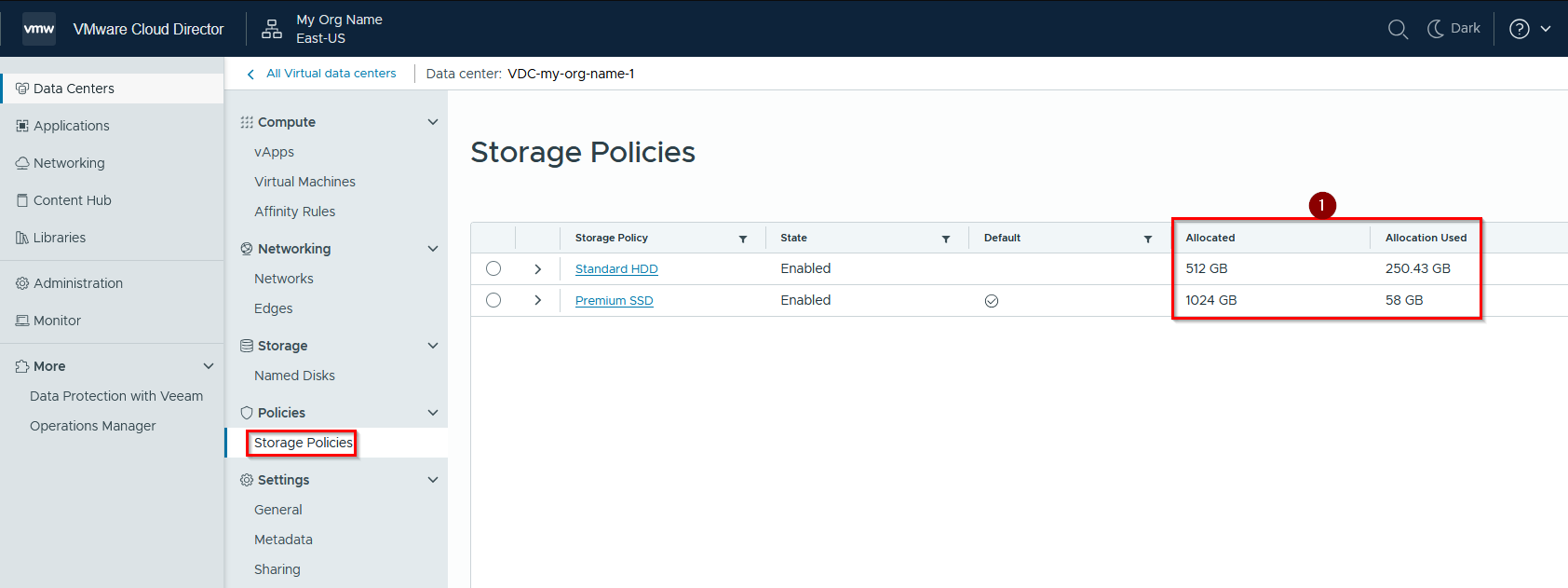Open Metadata settings
The width and height of the screenshot is (1568, 588).
[x=284, y=540]
